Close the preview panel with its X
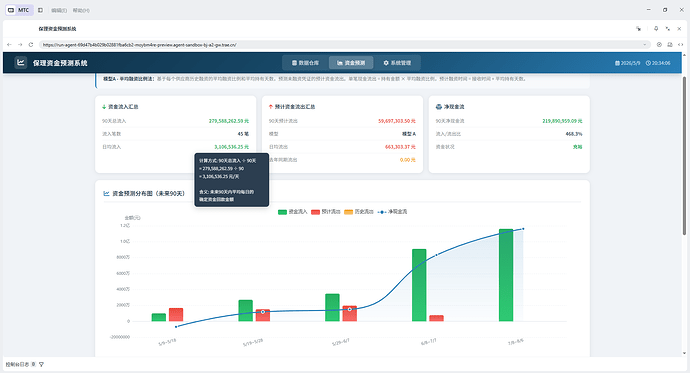The height and width of the screenshot is (373, 690). [679, 29]
